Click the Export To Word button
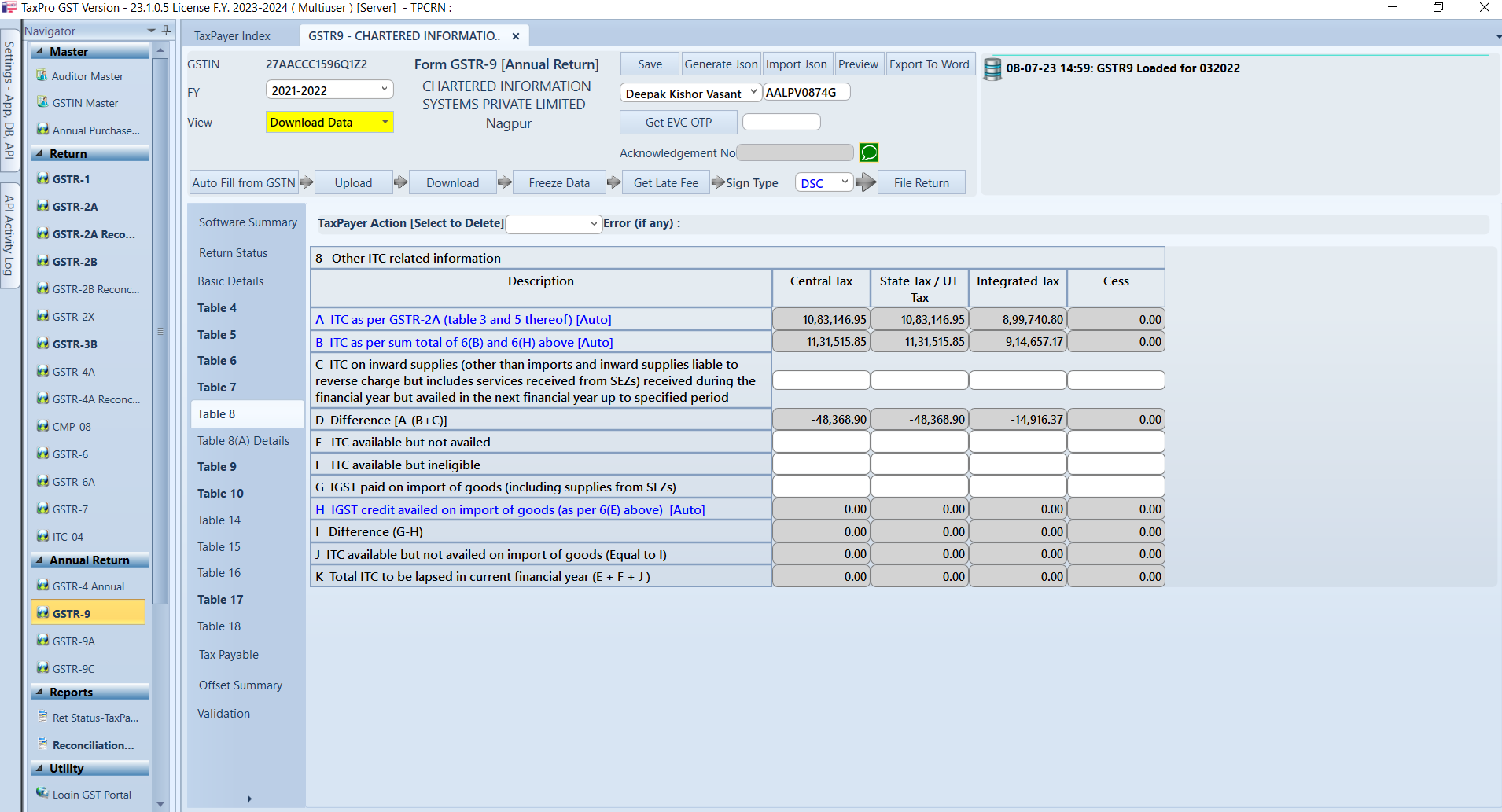The width and height of the screenshot is (1502, 812). tap(930, 64)
